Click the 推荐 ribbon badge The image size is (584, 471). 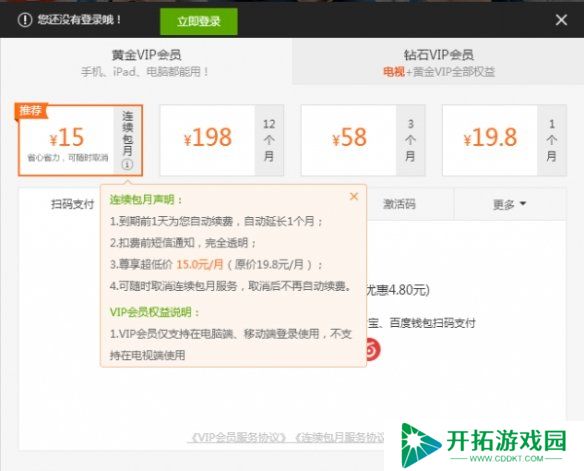31,111
